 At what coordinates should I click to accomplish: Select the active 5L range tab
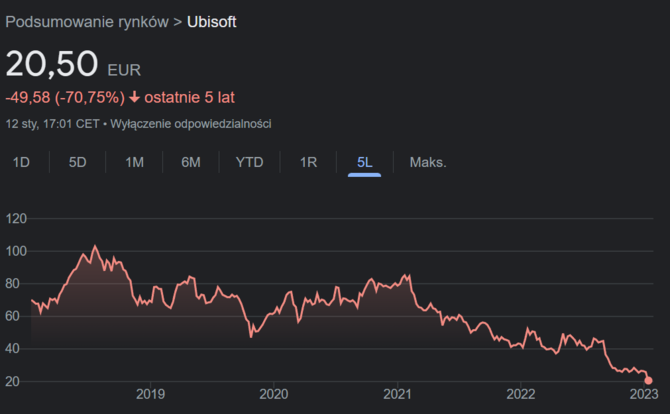(x=364, y=162)
